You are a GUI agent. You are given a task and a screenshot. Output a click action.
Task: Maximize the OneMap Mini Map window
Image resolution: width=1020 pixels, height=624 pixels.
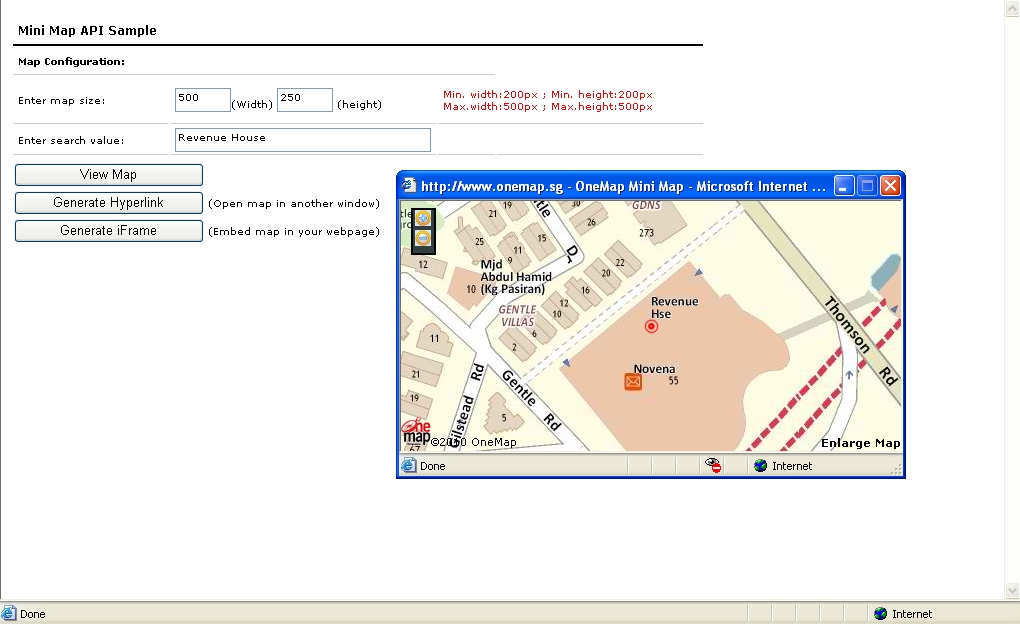[867, 186]
